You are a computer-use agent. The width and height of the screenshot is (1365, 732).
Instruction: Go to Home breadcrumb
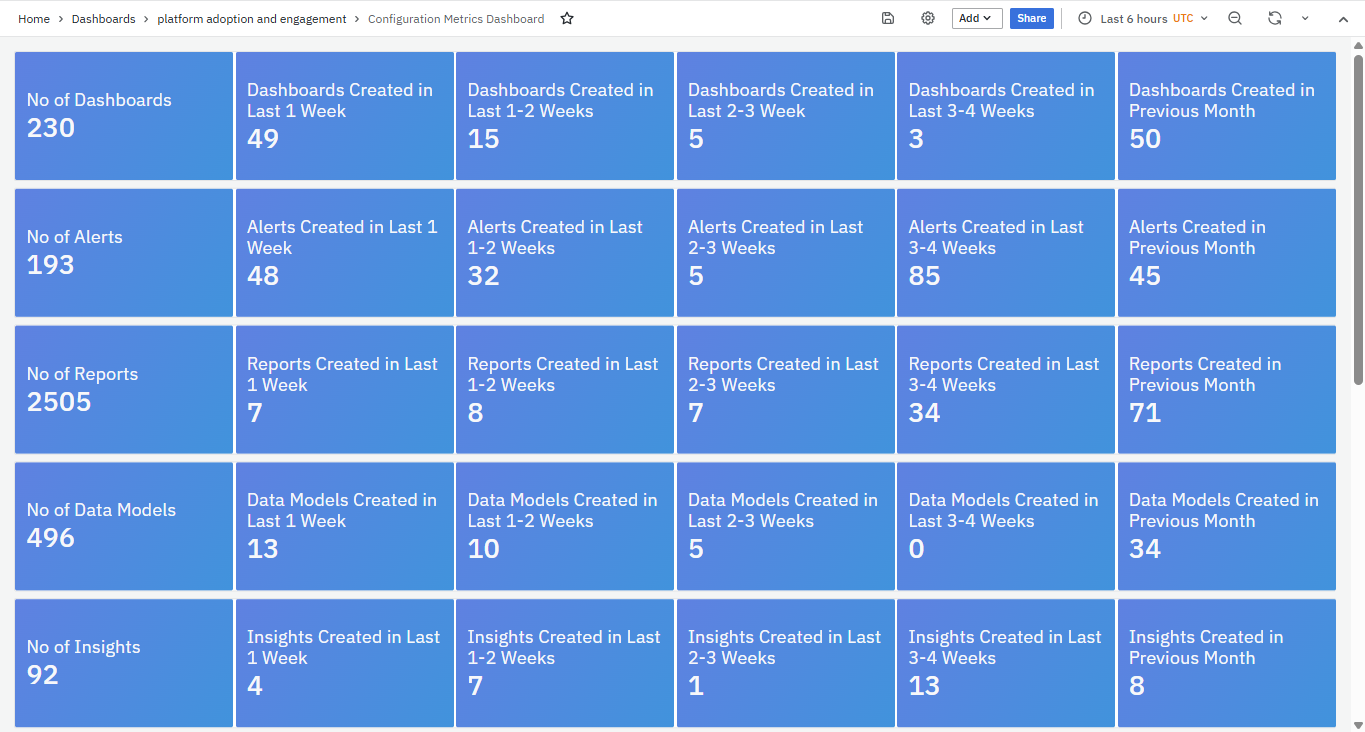pyautogui.click(x=34, y=19)
